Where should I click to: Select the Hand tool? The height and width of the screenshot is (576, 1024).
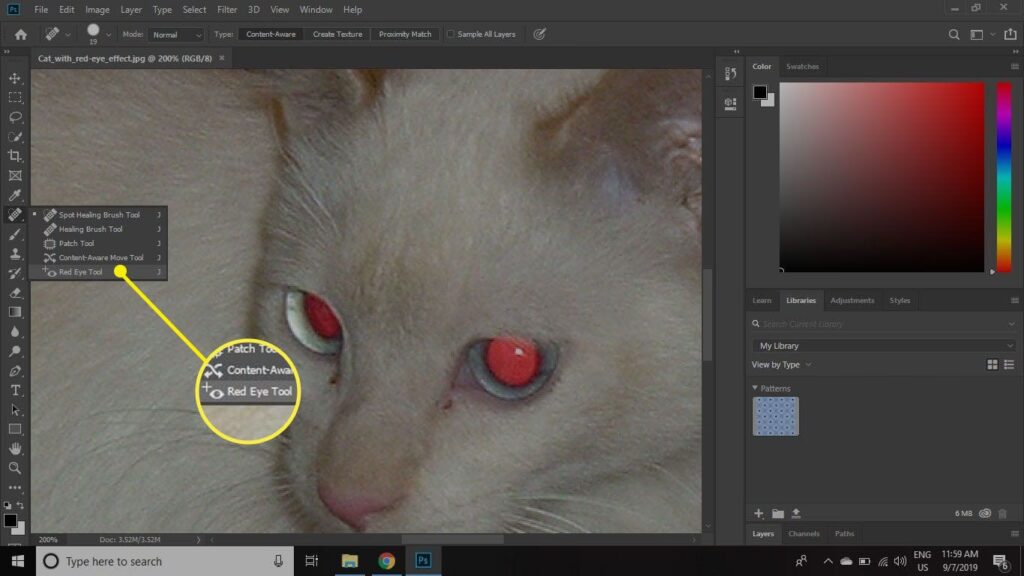[x=15, y=448]
